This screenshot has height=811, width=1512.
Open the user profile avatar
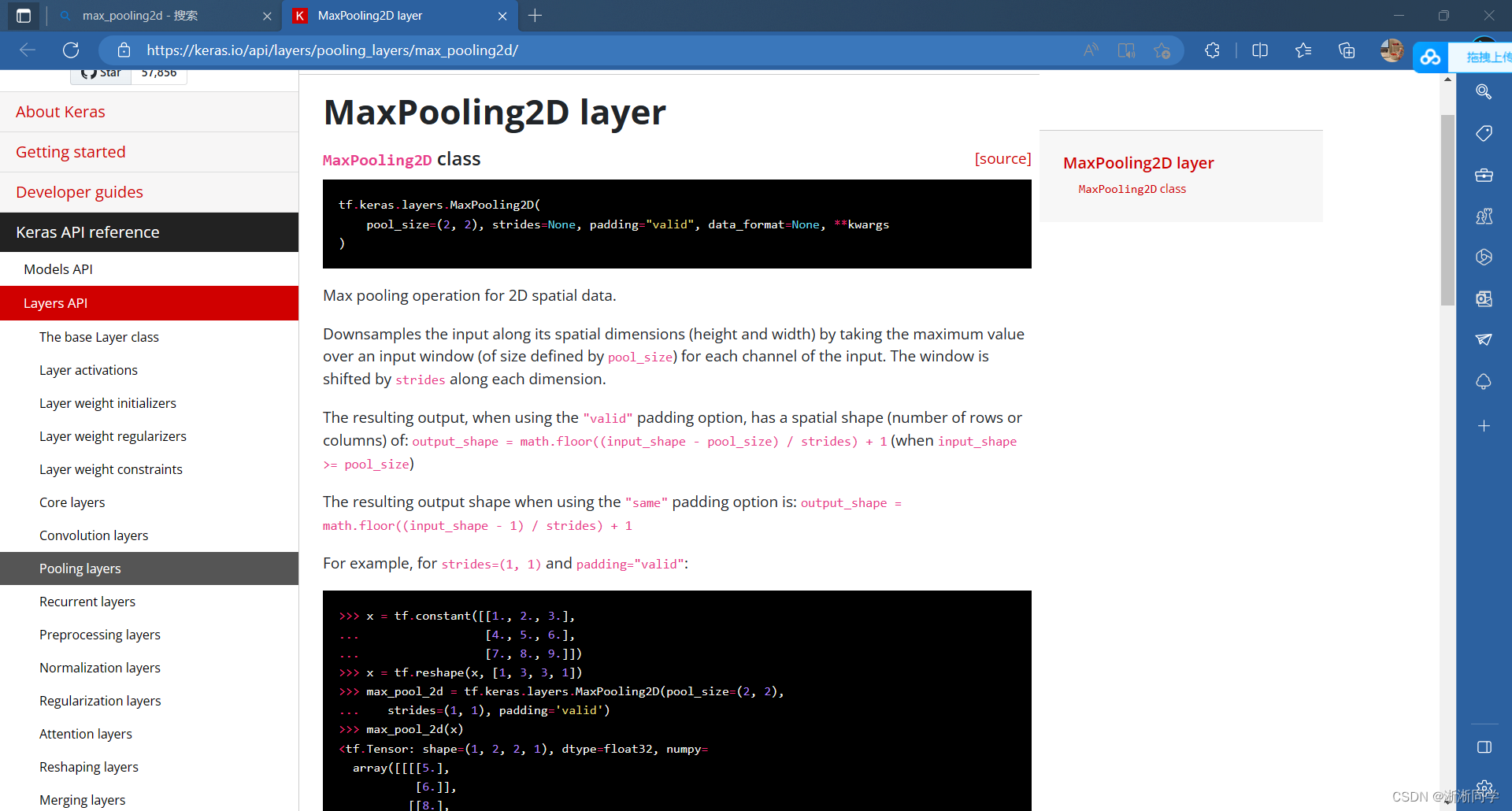(1392, 50)
